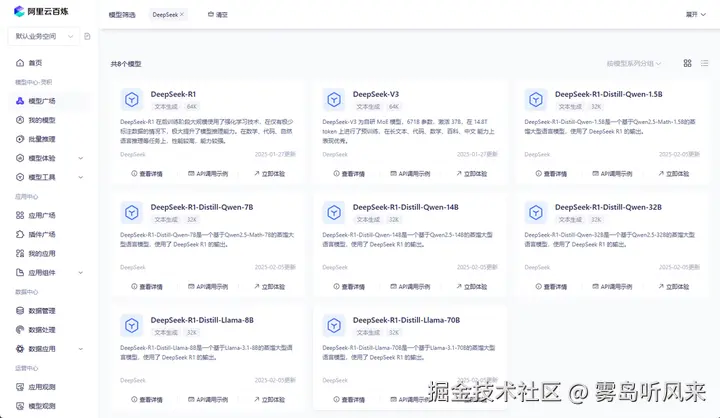Click the document icon beside the workspace selector

[87, 36]
